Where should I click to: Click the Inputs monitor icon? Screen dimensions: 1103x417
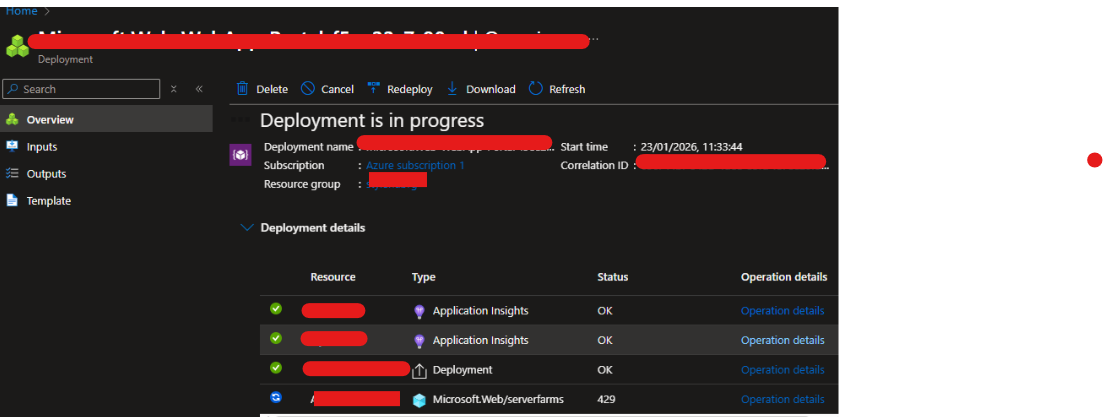pos(11,146)
